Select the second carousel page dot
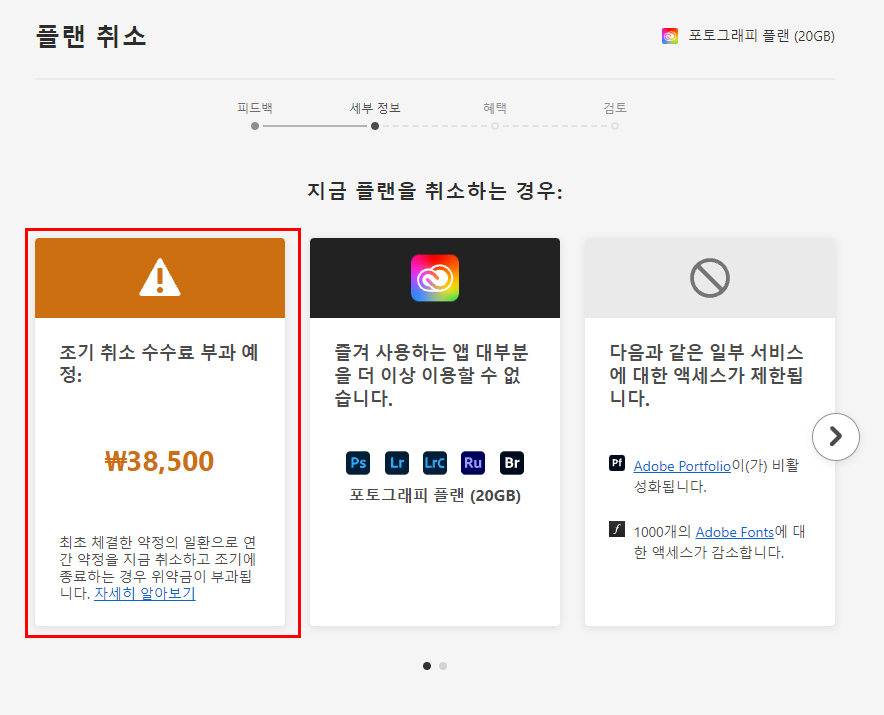 point(443,666)
